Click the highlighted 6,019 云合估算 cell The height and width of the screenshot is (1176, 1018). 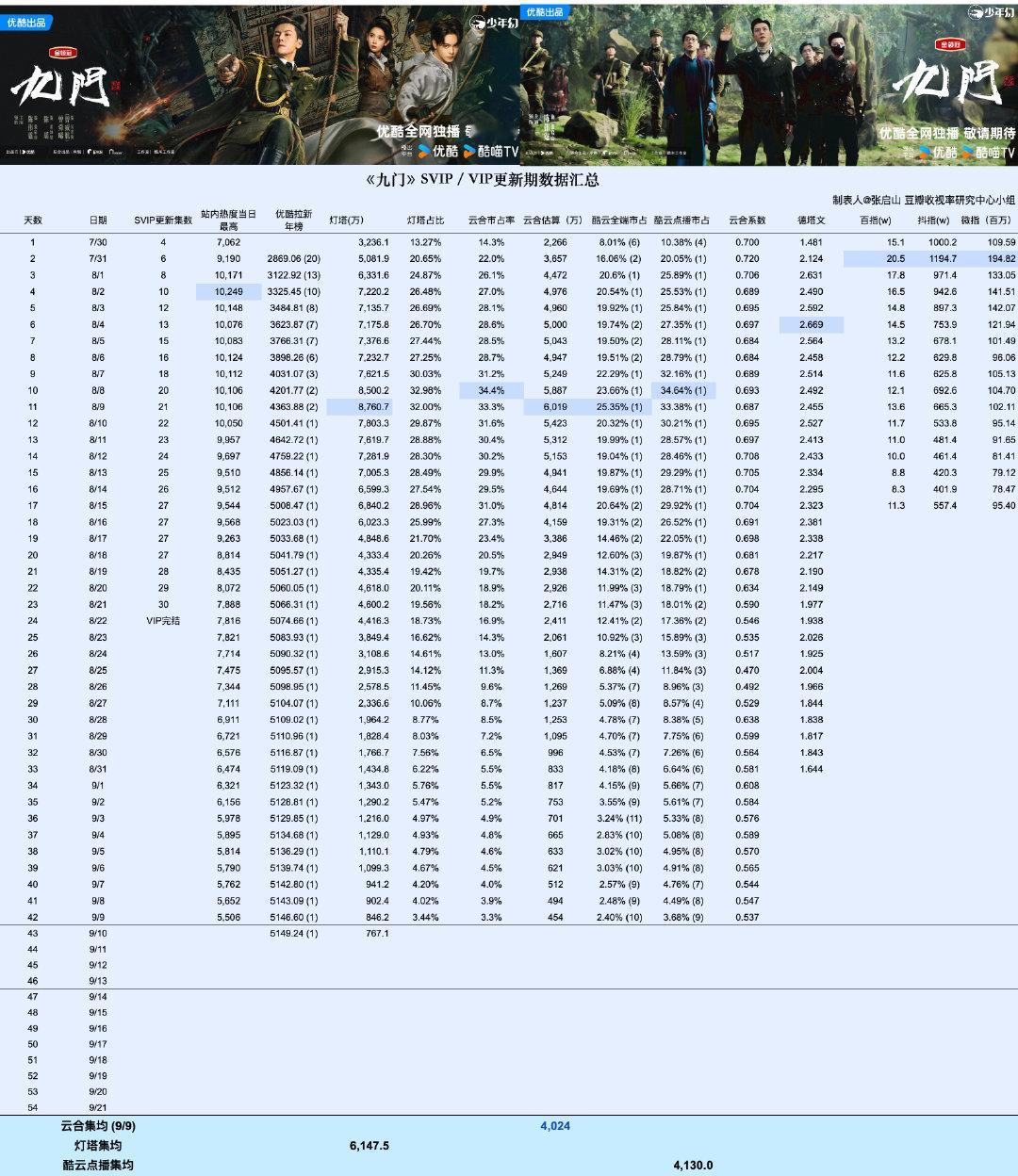pos(556,407)
